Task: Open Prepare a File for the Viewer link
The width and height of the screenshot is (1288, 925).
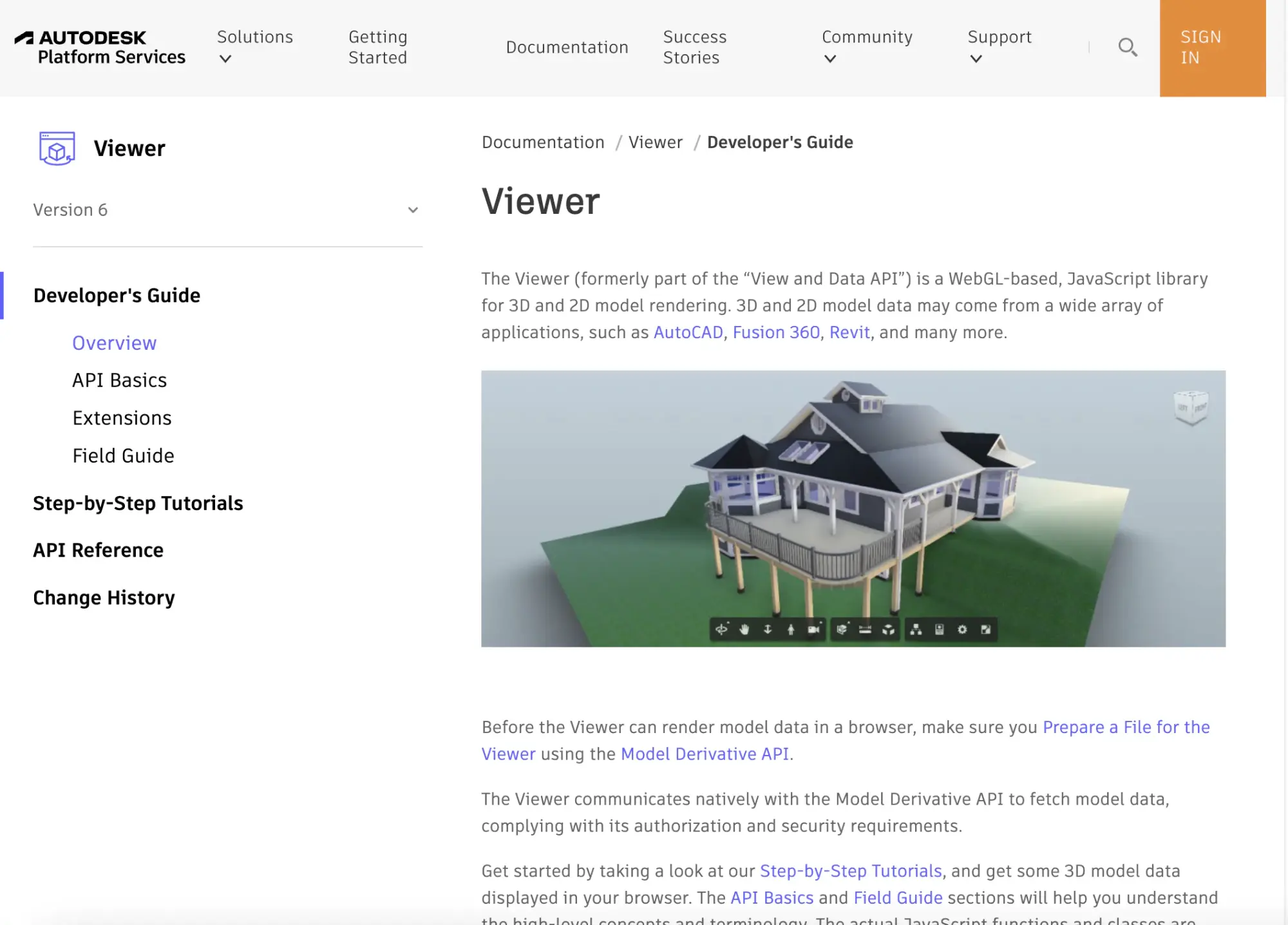Action: coord(1126,727)
